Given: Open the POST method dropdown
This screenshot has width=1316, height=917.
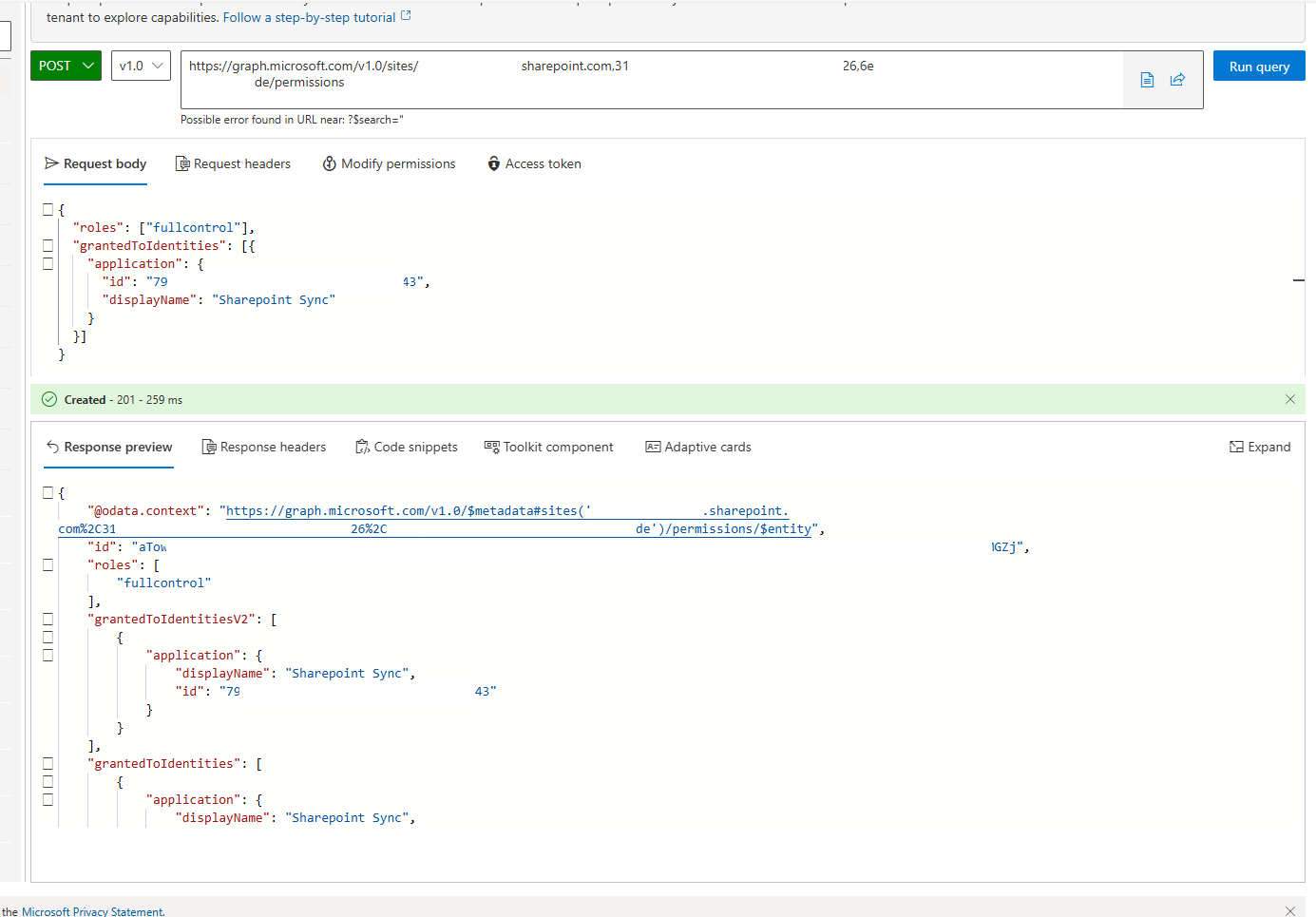Looking at the screenshot, I should [x=66, y=66].
